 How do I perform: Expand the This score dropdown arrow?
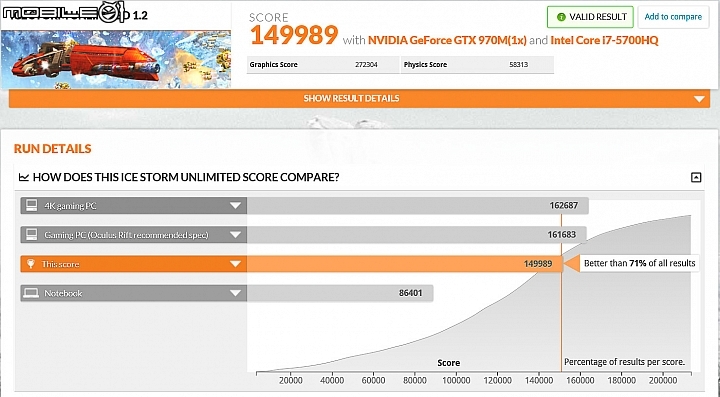pyautogui.click(x=235, y=264)
